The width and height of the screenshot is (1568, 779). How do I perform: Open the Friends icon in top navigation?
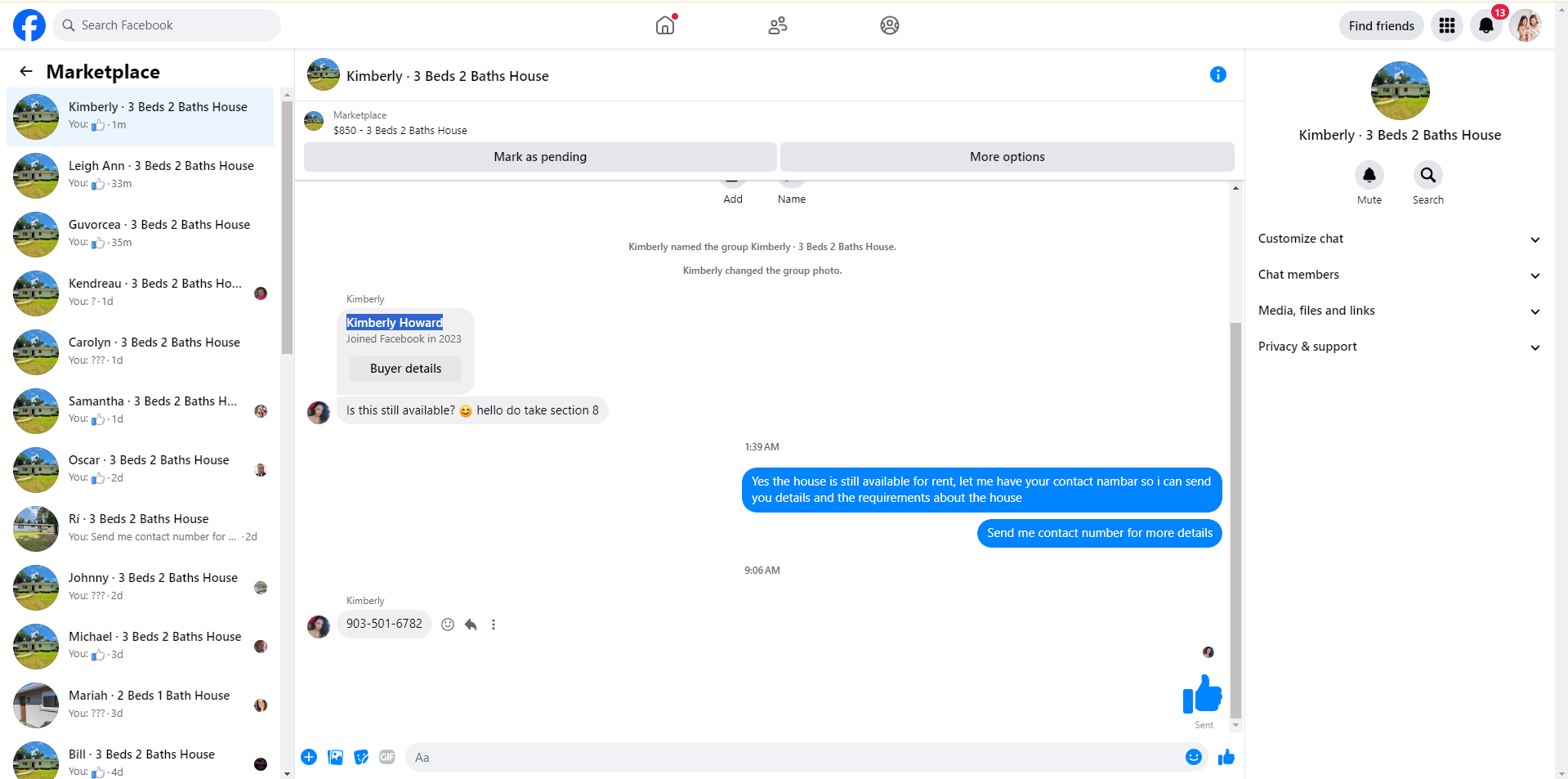click(778, 25)
